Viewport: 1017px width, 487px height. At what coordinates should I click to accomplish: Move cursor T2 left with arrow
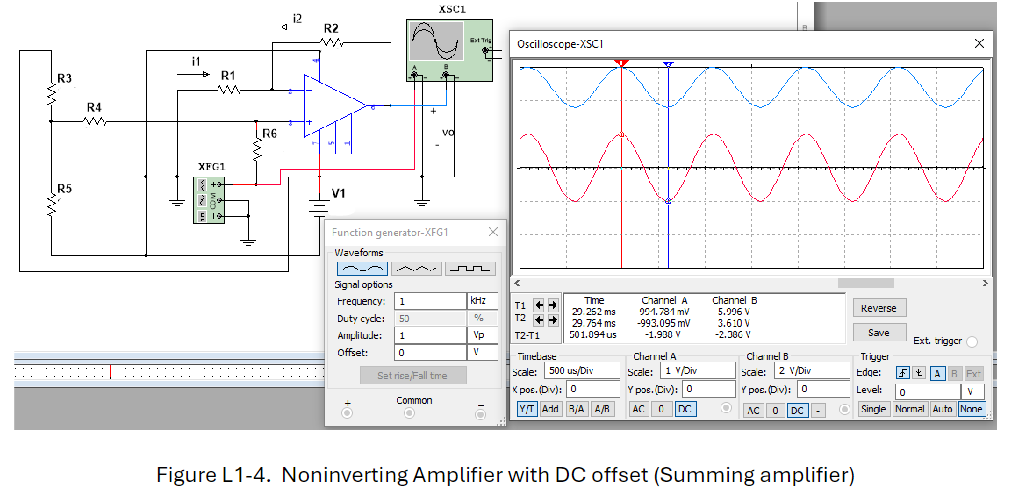(x=540, y=320)
